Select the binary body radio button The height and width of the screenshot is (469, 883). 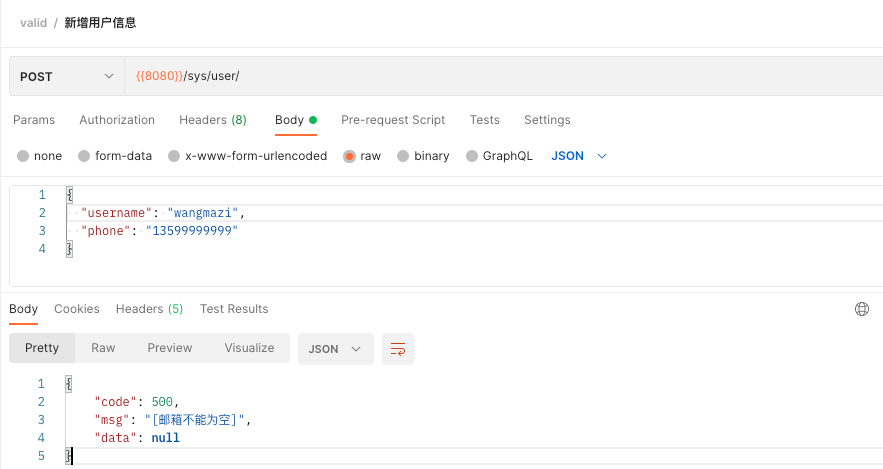(x=403, y=156)
